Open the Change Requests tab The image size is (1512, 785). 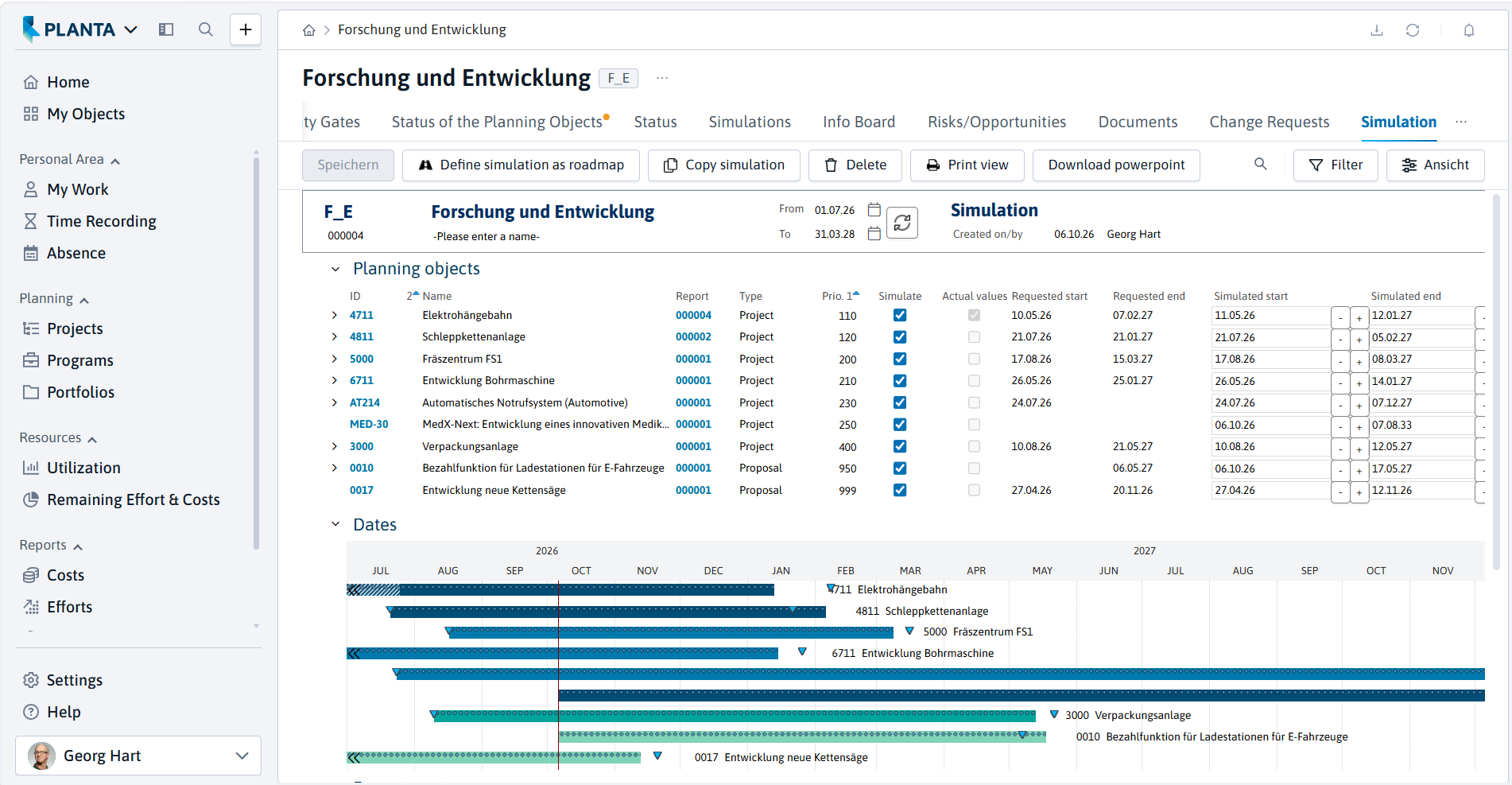[1270, 122]
